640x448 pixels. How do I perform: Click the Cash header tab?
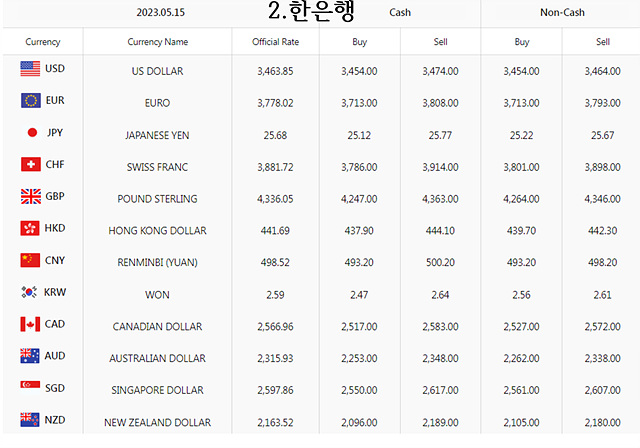(x=400, y=13)
